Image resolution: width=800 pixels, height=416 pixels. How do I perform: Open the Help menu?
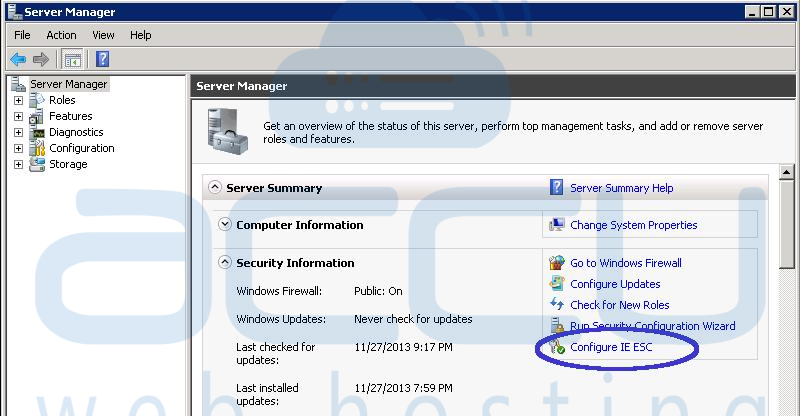pyautogui.click(x=140, y=35)
